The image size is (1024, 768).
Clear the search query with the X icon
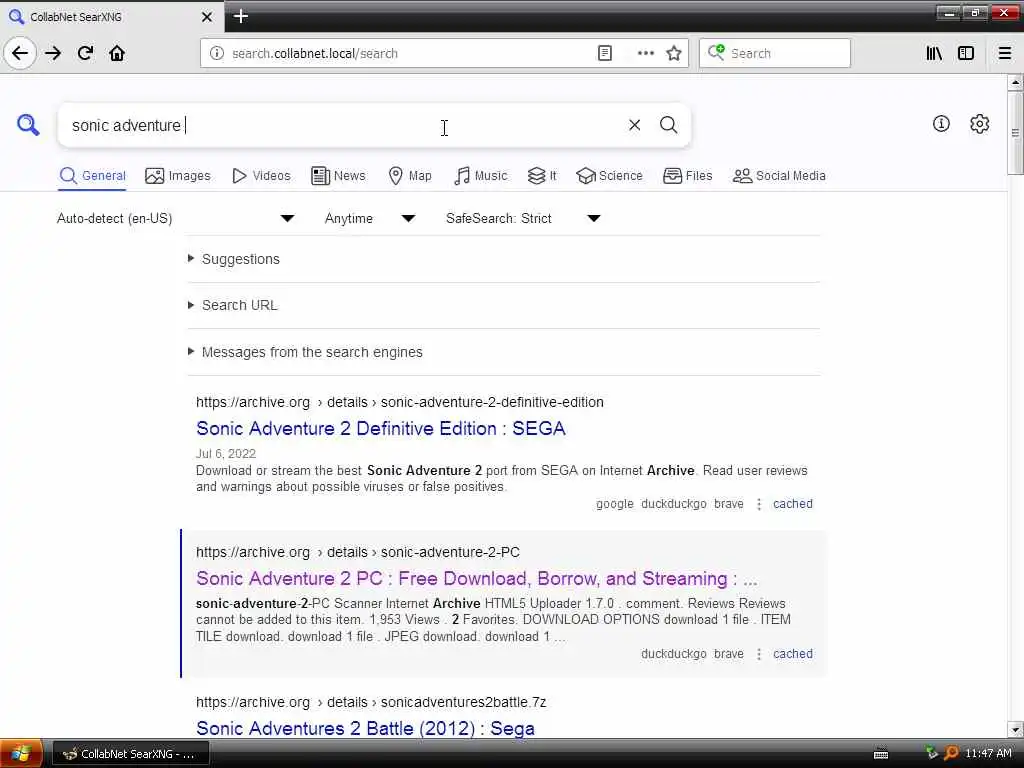click(634, 125)
